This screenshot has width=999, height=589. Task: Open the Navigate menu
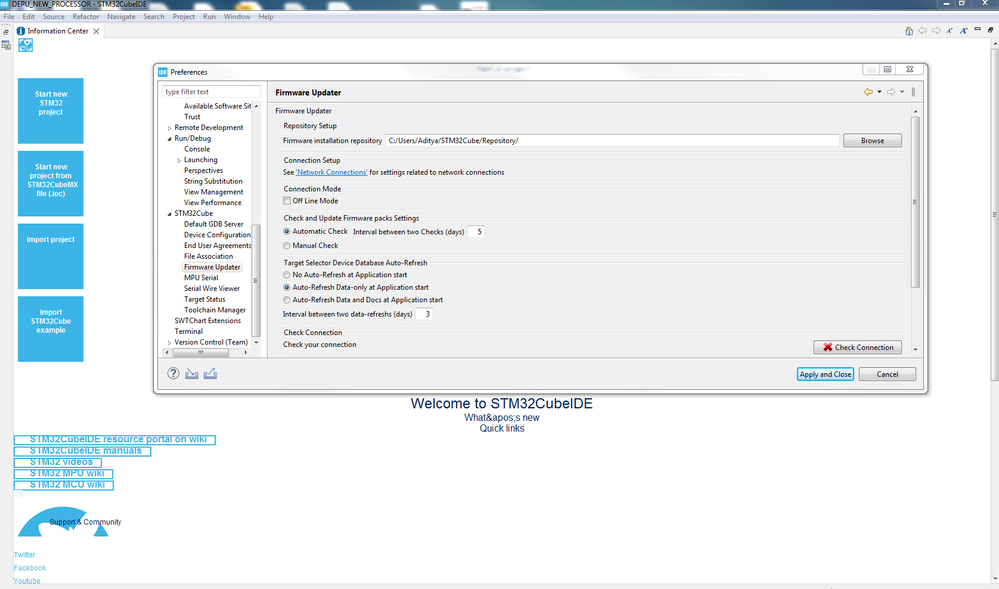pyautogui.click(x=121, y=17)
